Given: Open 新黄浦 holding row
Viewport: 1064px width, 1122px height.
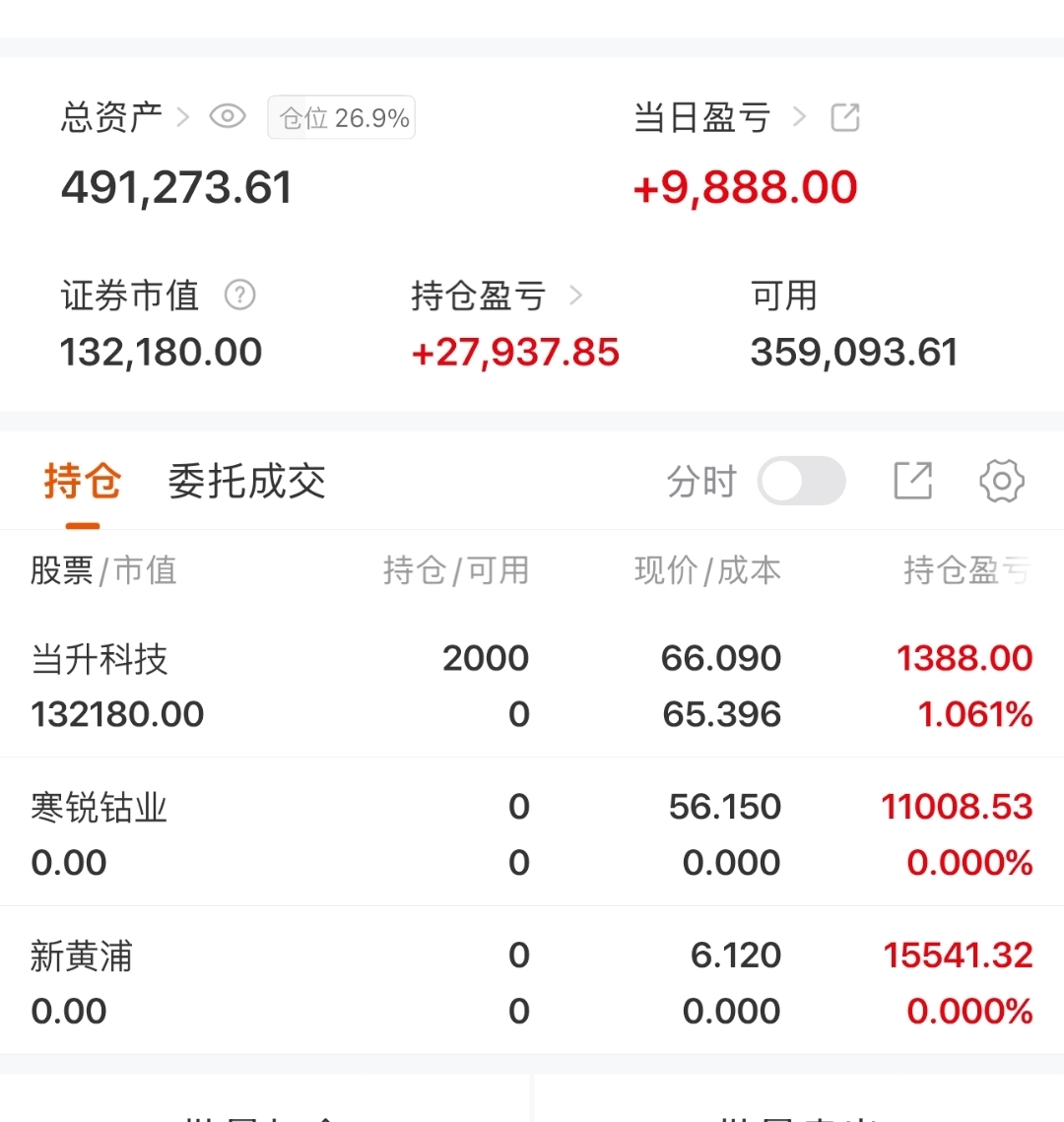Looking at the screenshot, I should 532,982.
